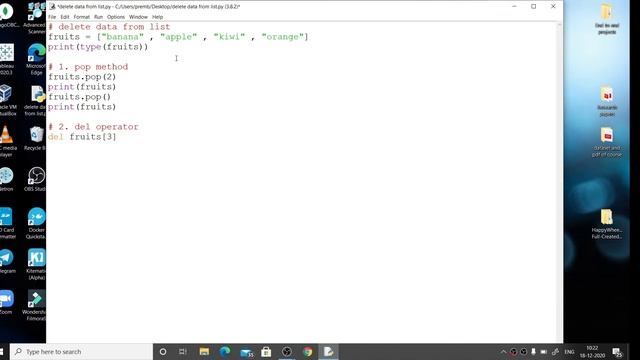The width and height of the screenshot is (640, 360).
Task: Select the Telegram desktop shortcut
Action: [x=7, y=262]
